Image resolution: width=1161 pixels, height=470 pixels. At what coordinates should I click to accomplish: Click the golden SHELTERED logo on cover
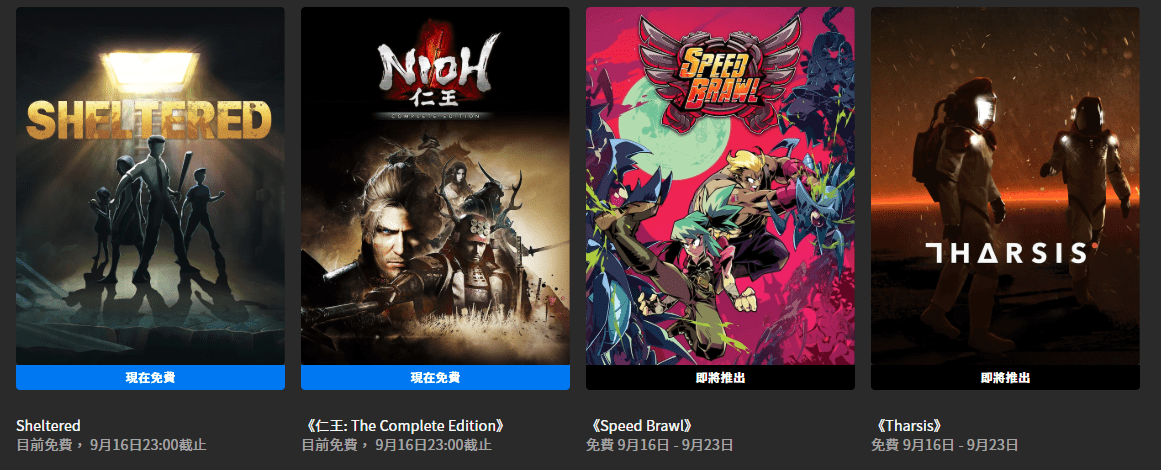coord(149,120)
